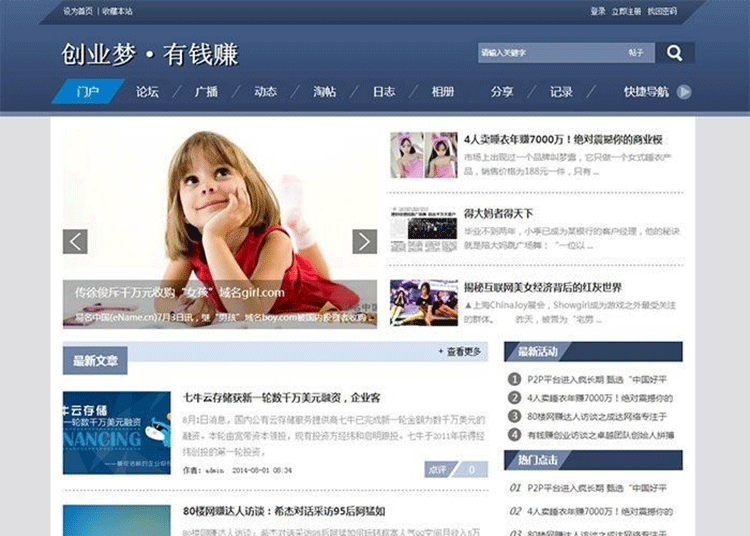Viewport: 750px width, 536px height.
Task: Open 热门点击 item 02 4人卖睡衣
Action: click(x=600, y=511)
